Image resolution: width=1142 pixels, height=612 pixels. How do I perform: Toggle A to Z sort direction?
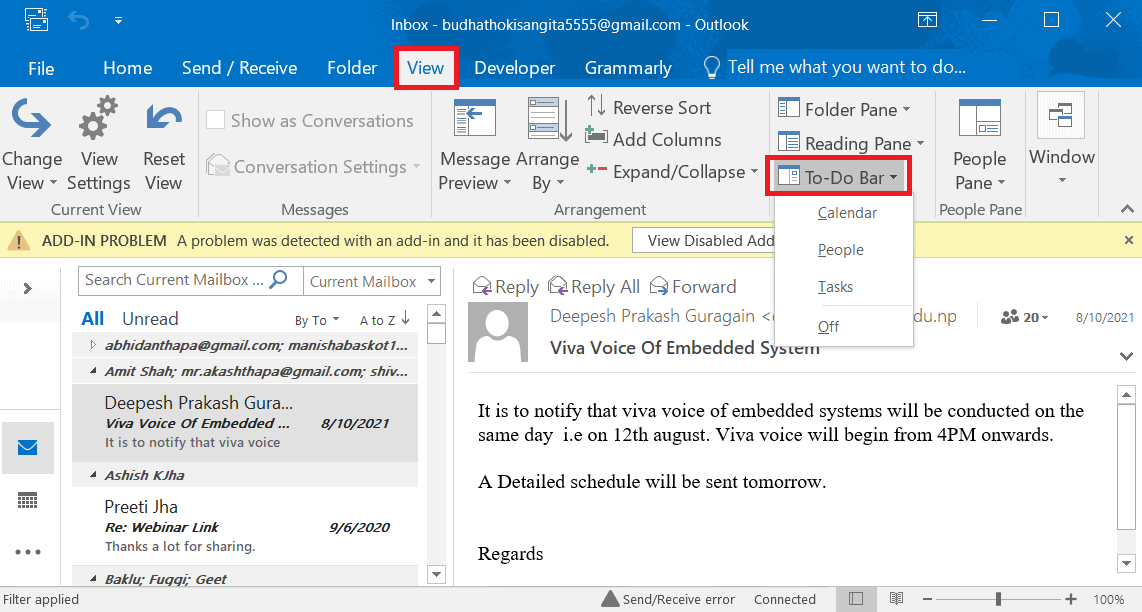point(385,319)
